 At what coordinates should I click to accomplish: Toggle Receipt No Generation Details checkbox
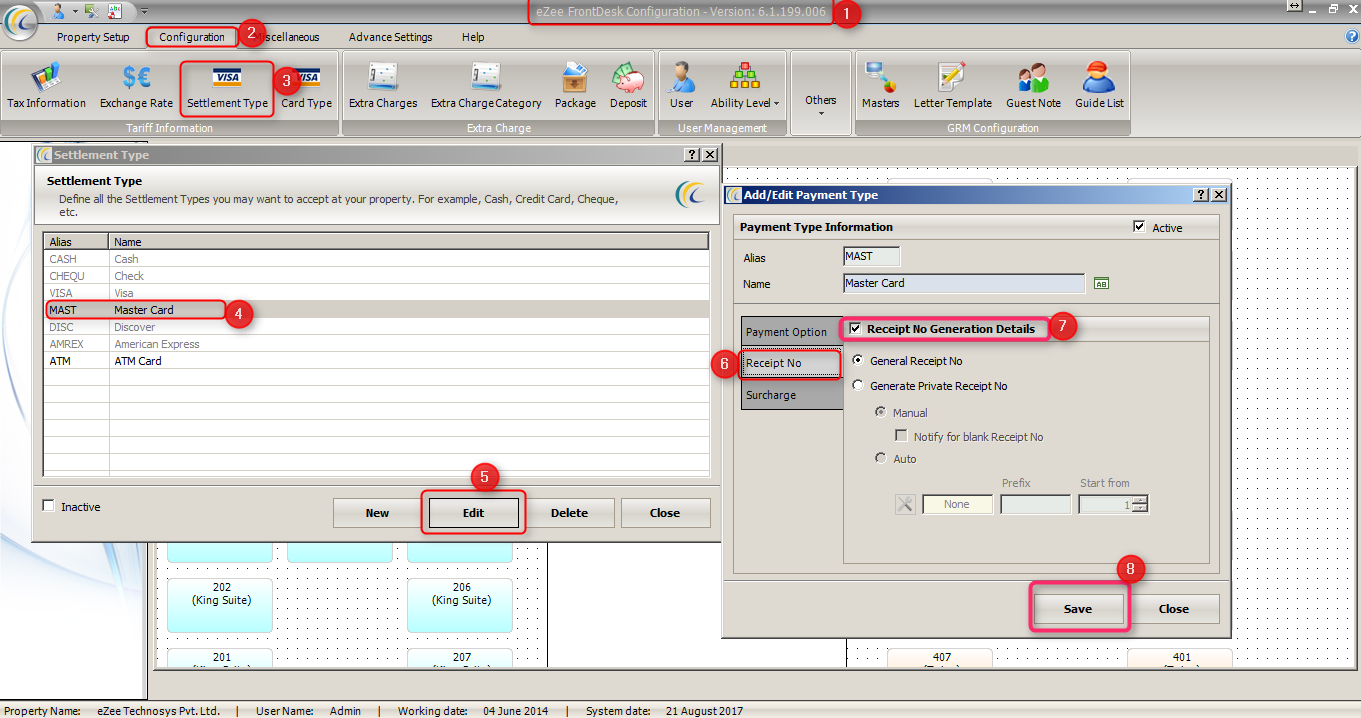coord(855,328)
